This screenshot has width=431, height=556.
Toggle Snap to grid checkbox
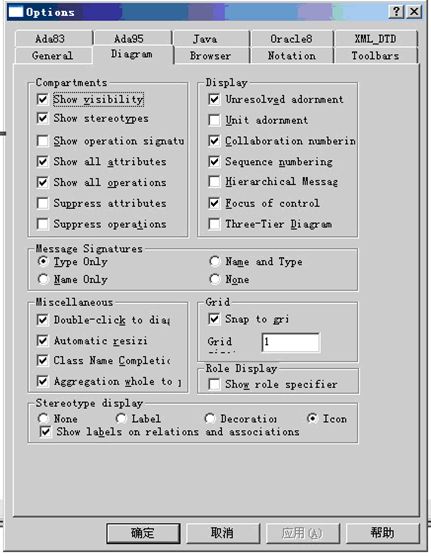click(x=214, y=319)
